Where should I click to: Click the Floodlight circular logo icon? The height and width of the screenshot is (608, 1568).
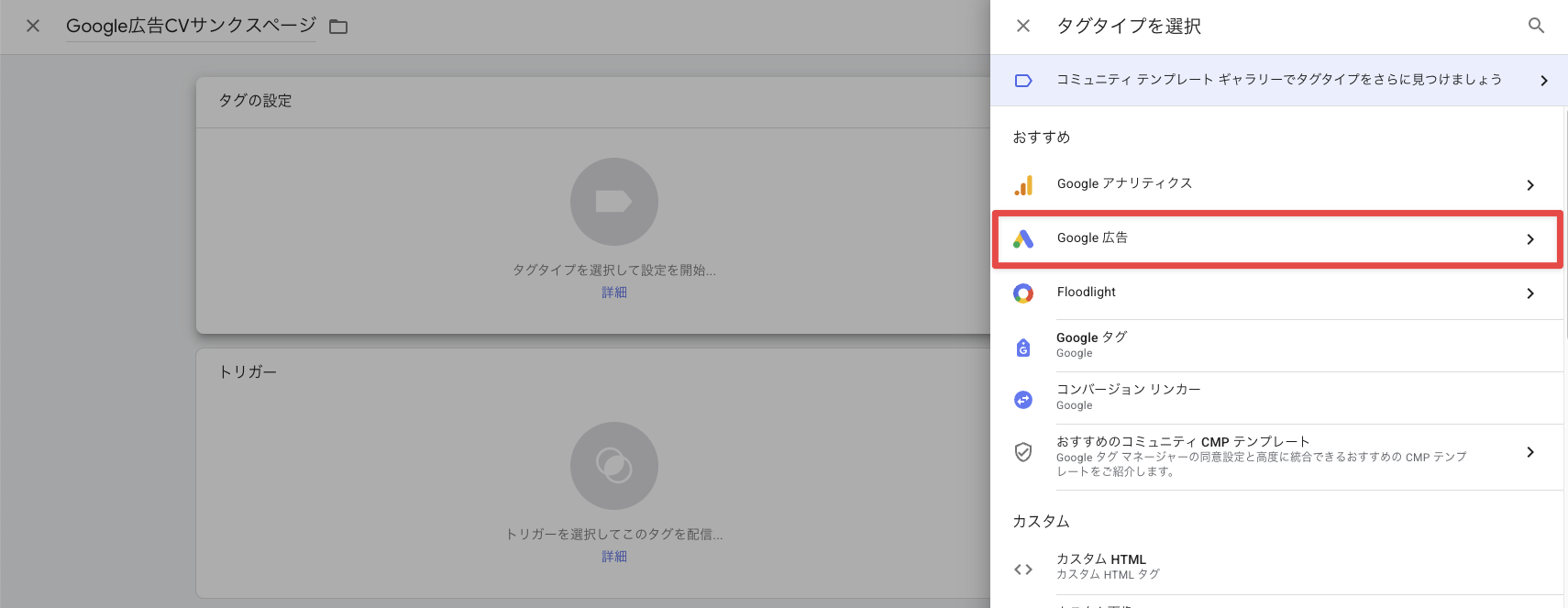pos(1023,293)
